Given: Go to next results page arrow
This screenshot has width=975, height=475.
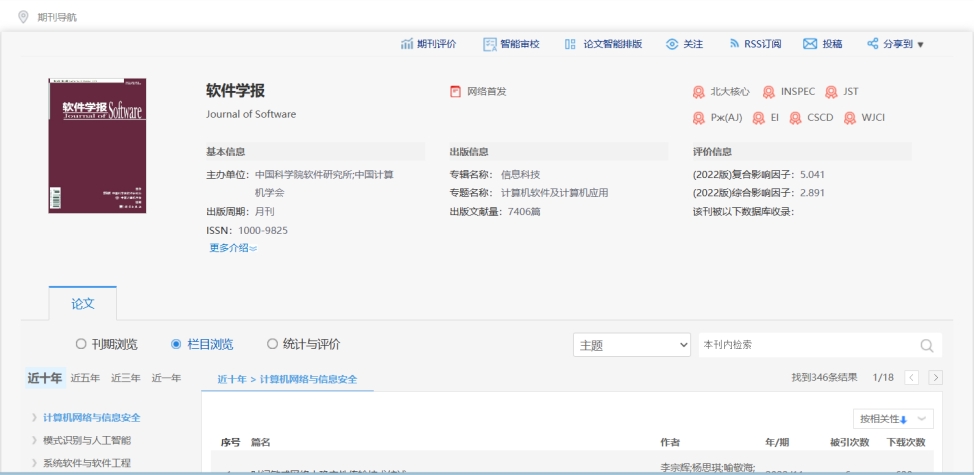Looking at the screenshot, I should pos(935,377).
